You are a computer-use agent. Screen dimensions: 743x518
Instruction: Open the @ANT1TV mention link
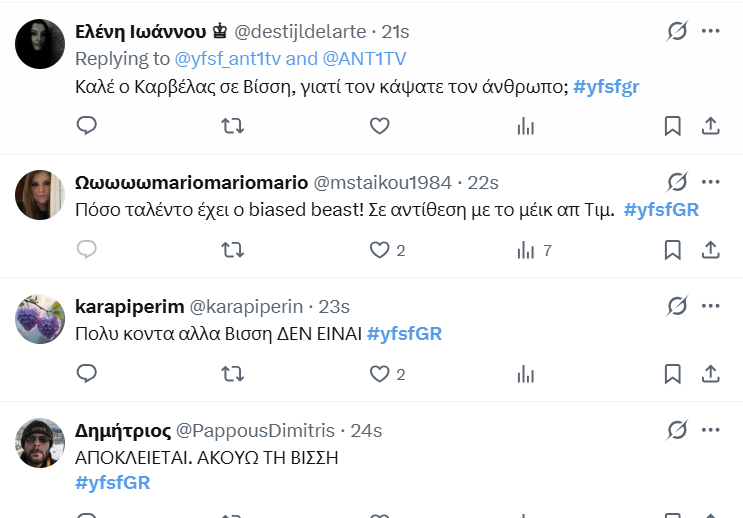pyautogui.click(x=367, y=58)
